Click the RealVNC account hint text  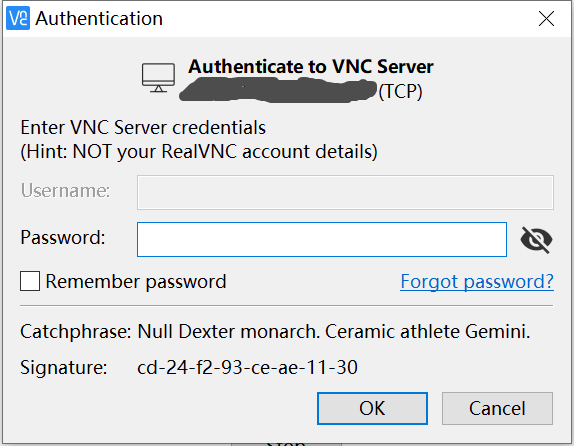(x=199, y=152)
